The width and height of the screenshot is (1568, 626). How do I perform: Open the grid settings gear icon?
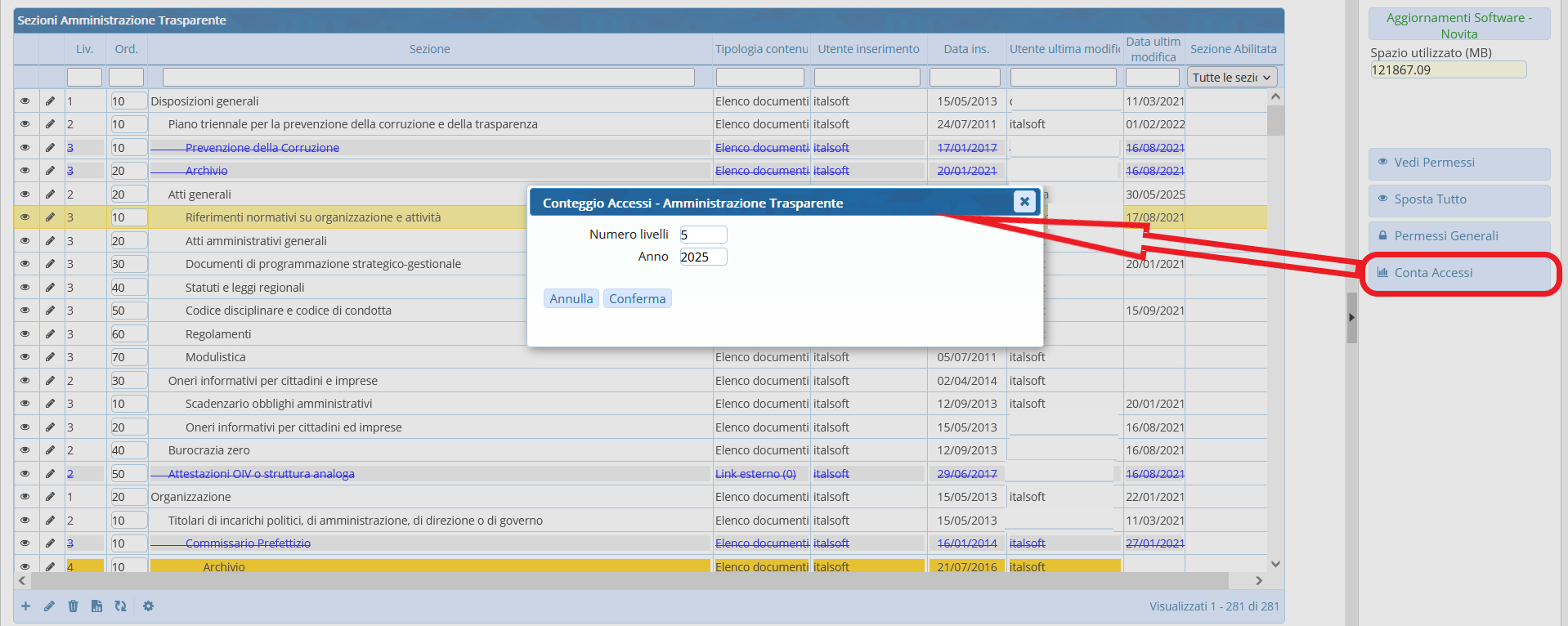point(148,606)
